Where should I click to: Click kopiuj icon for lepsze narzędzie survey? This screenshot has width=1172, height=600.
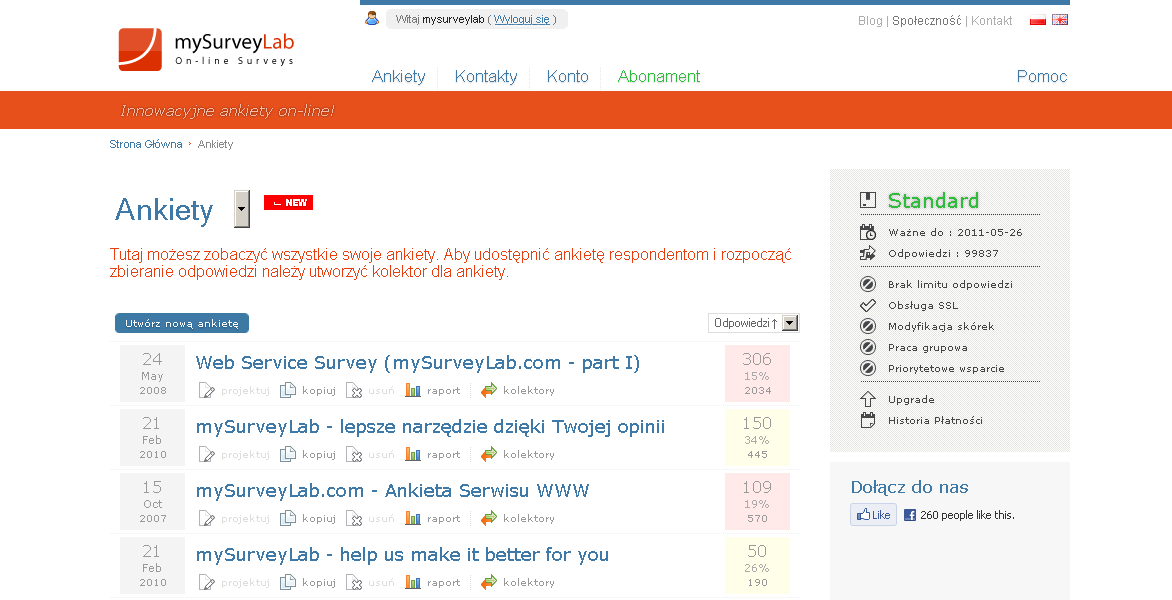click(288, 454)
